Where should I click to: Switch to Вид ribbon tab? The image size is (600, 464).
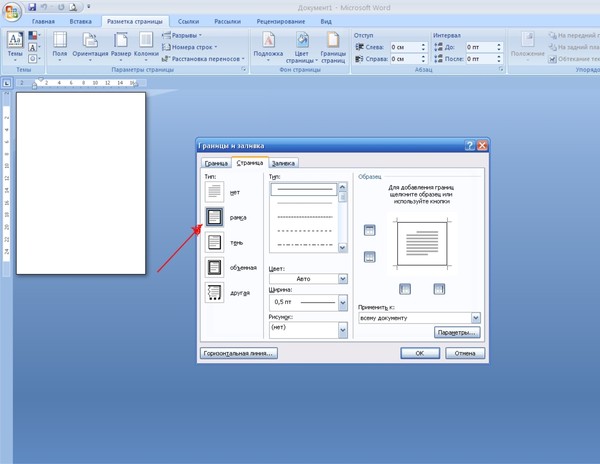pos(326,21)
